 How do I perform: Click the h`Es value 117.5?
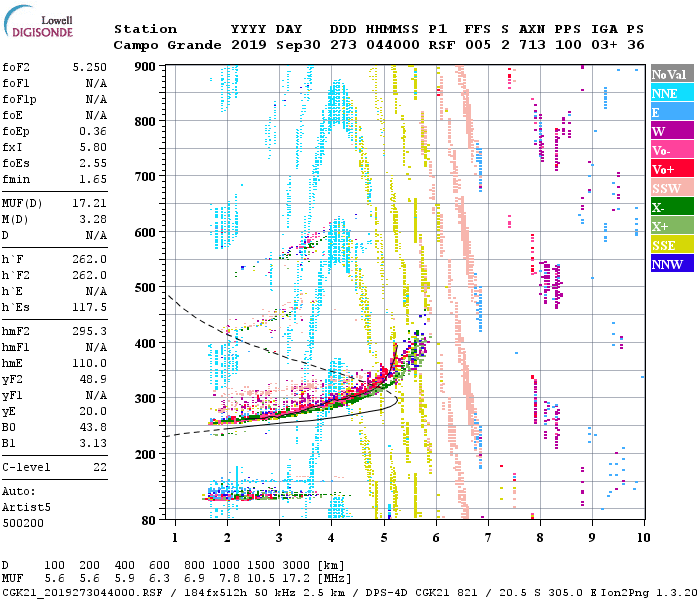pos(90,307)
